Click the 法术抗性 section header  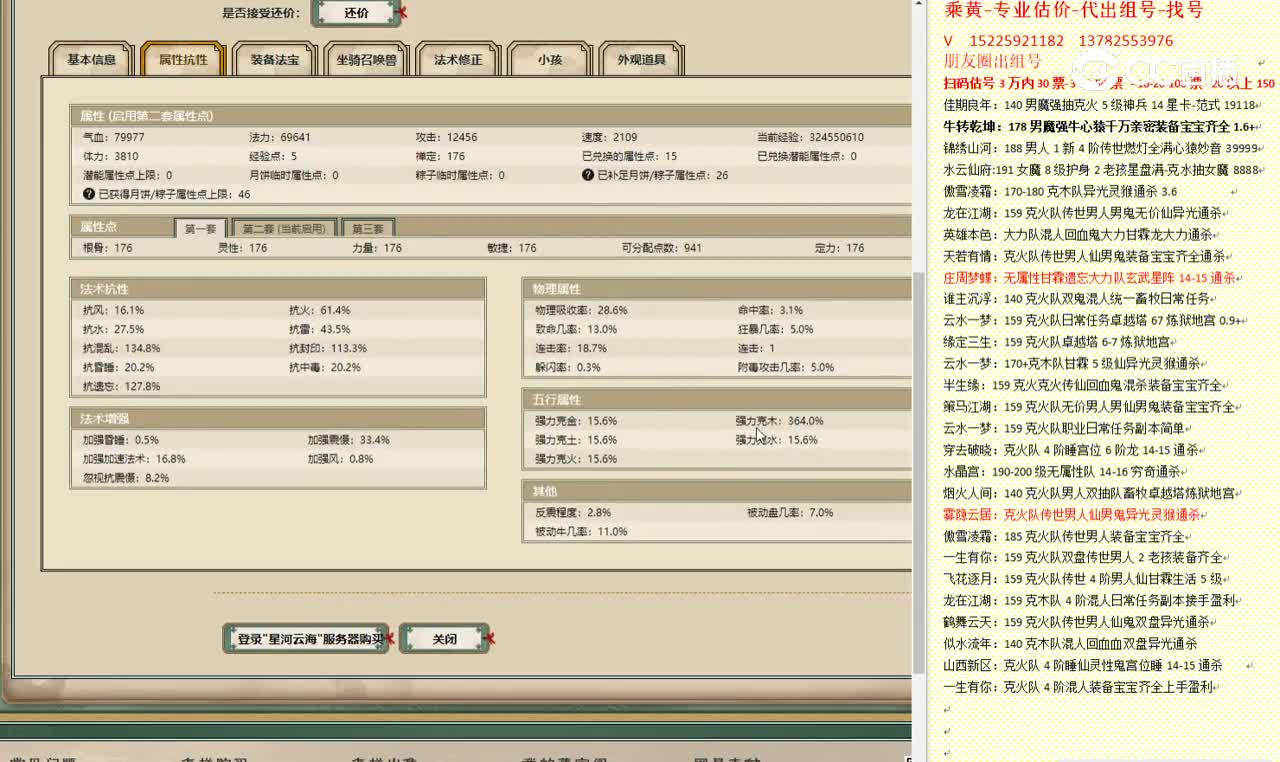point(277,288)
